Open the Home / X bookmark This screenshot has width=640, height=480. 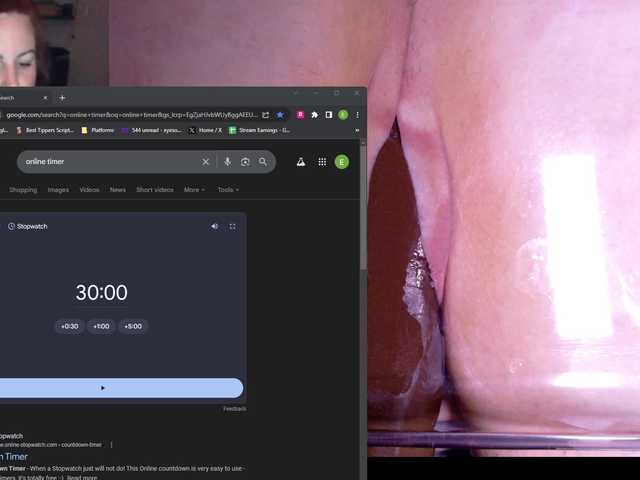[x=205, y=130]
